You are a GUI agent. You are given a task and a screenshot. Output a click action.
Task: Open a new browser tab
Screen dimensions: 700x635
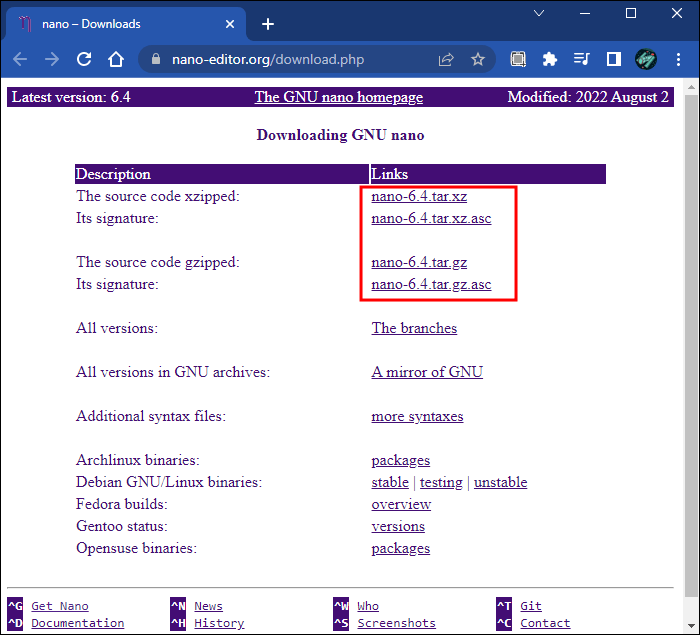coord(268,24)
